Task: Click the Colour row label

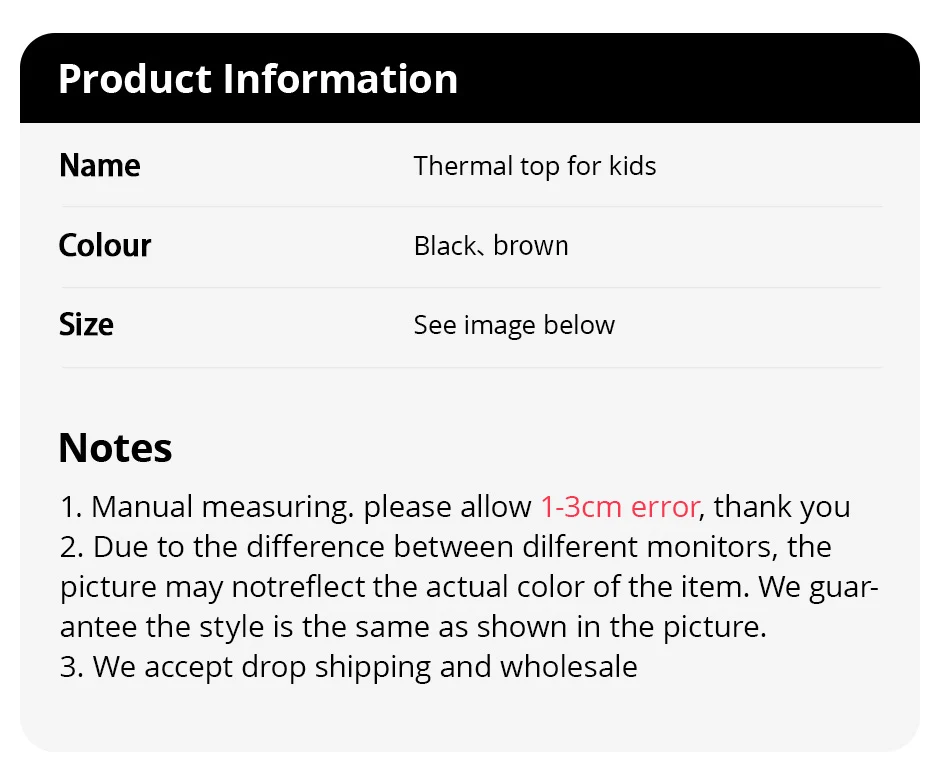Action: [105, 245]
